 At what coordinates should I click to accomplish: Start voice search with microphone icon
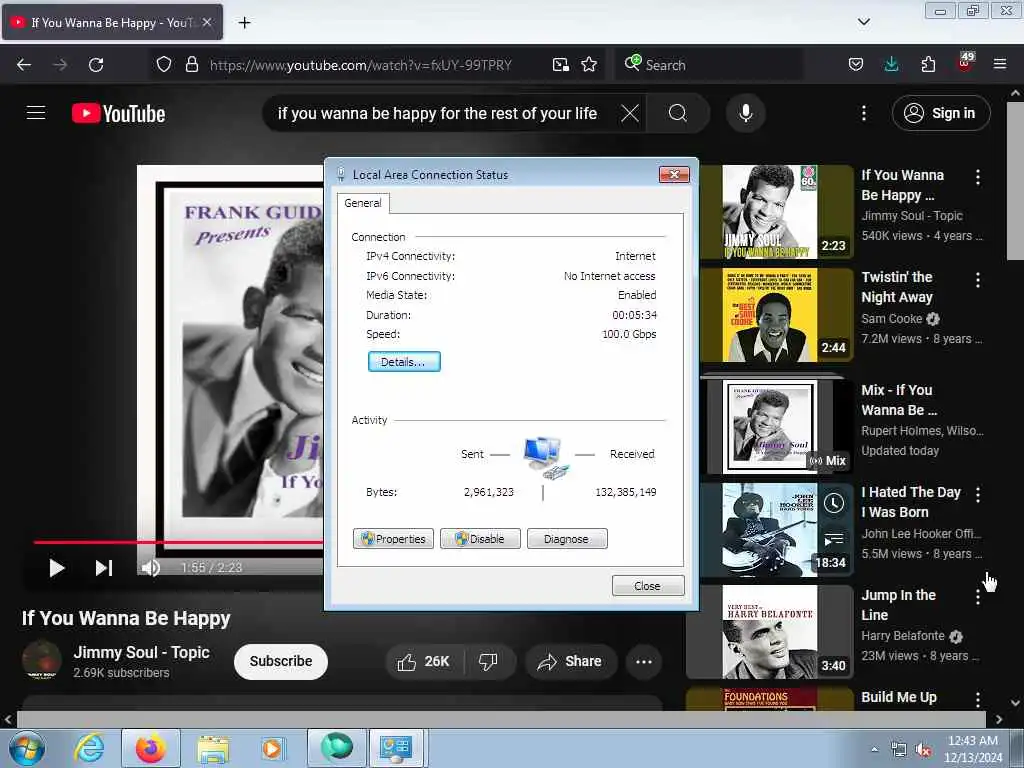point(745,114)
